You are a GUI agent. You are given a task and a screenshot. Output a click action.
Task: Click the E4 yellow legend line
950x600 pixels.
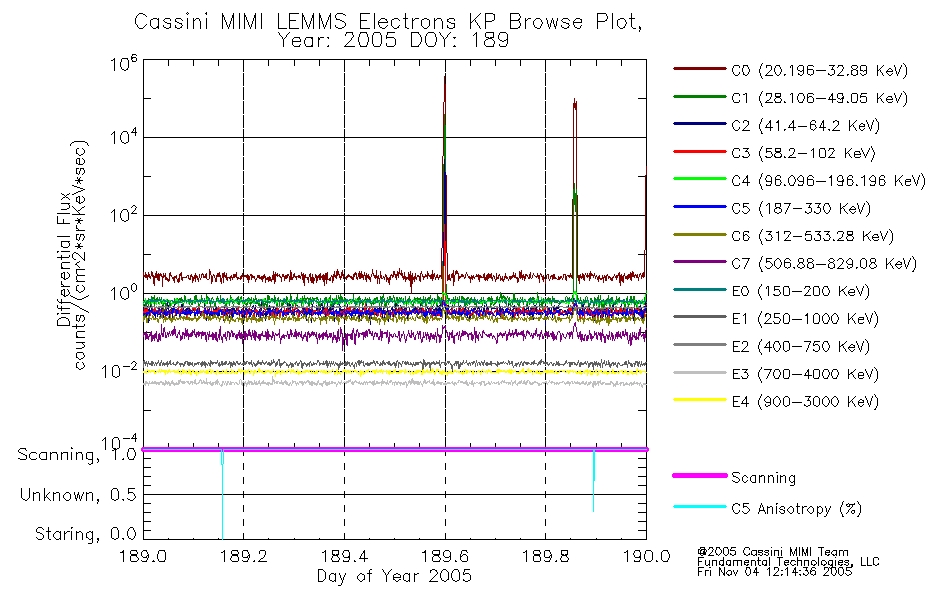699,400
